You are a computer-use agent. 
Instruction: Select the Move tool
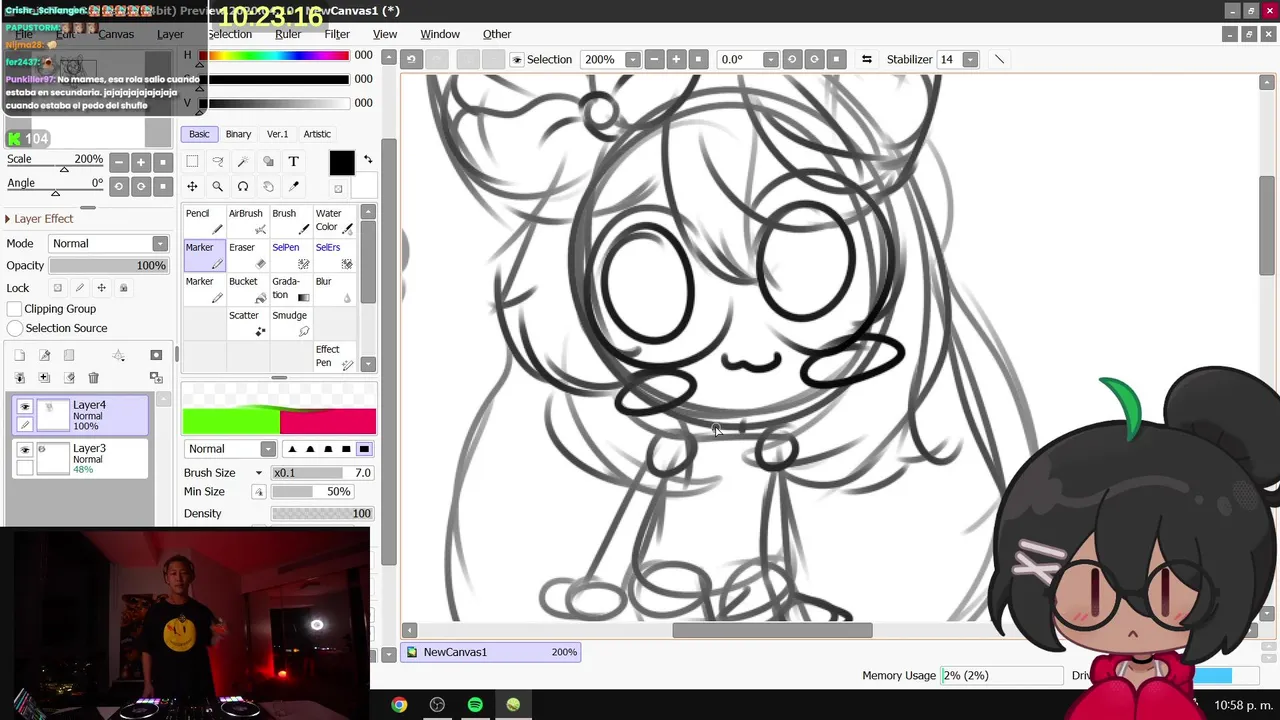pos(192,187)
